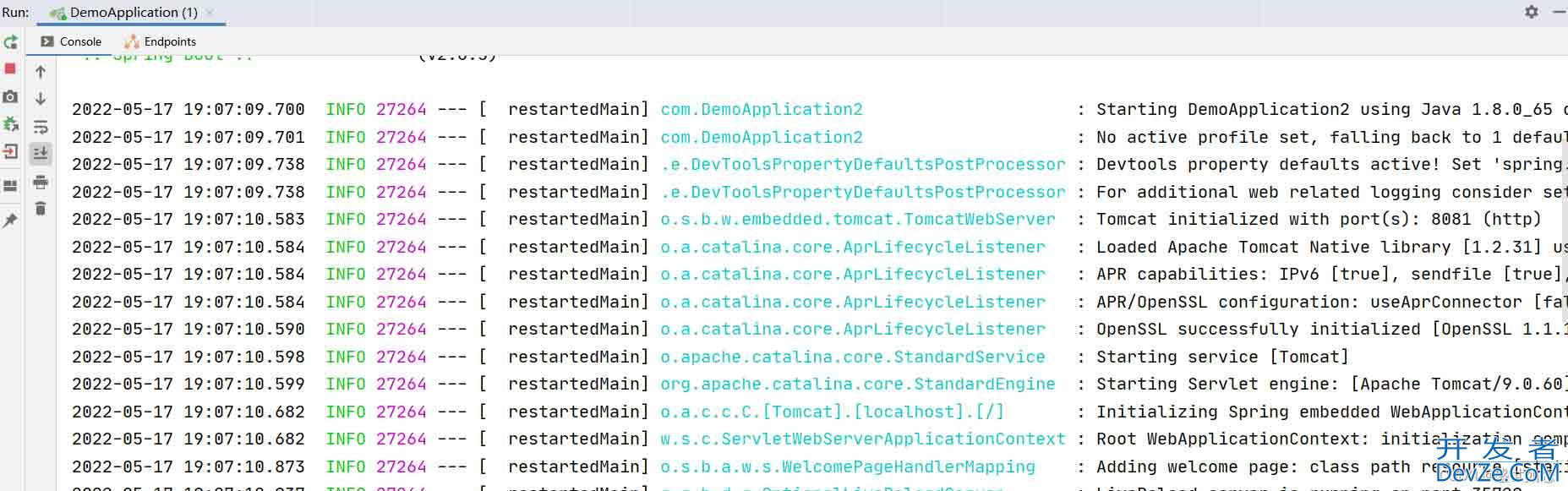Click the 'Run:' tool window label
1568x491 pixels.
15,13
